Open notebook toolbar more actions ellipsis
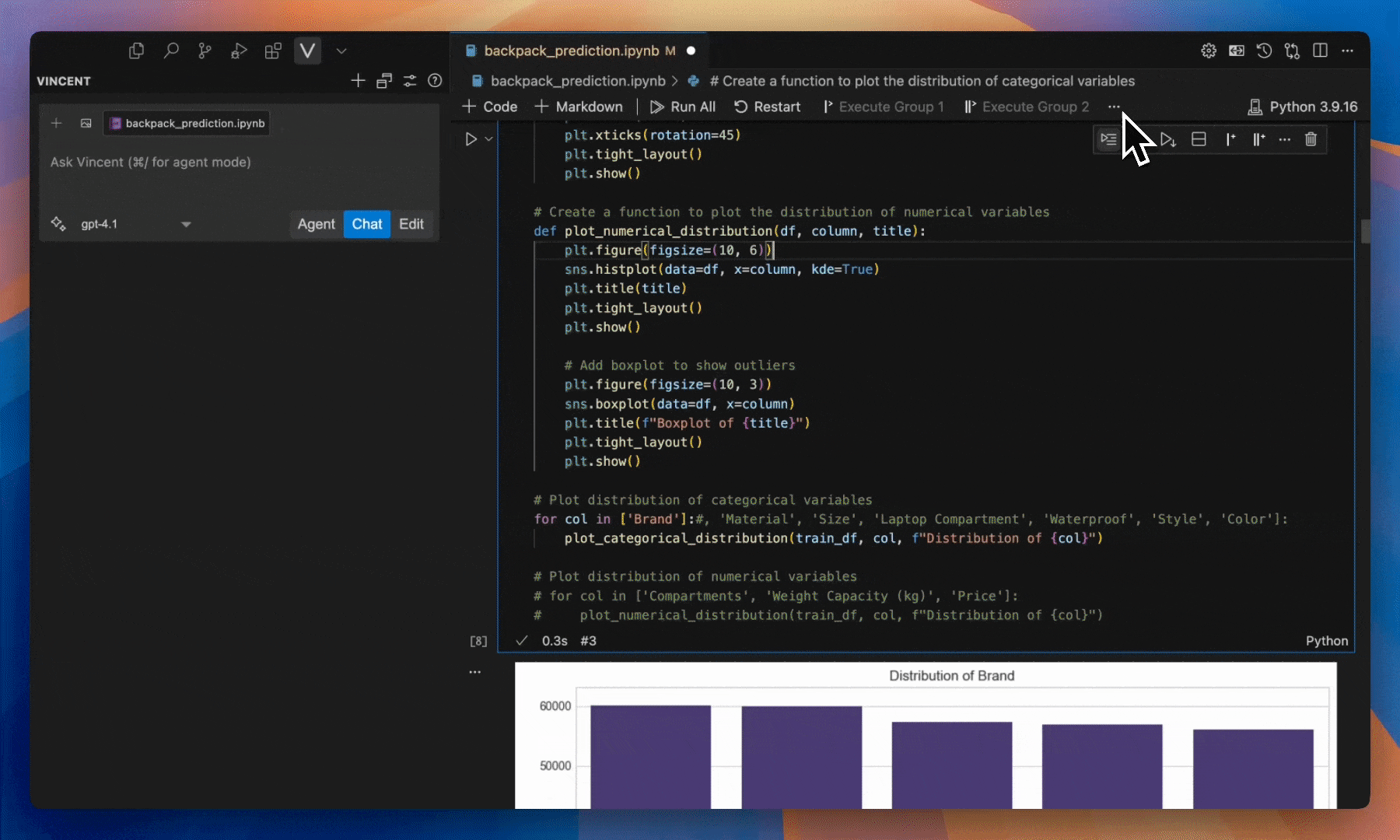This screenshot has height=840, width=1400. tap(1114, 107)
